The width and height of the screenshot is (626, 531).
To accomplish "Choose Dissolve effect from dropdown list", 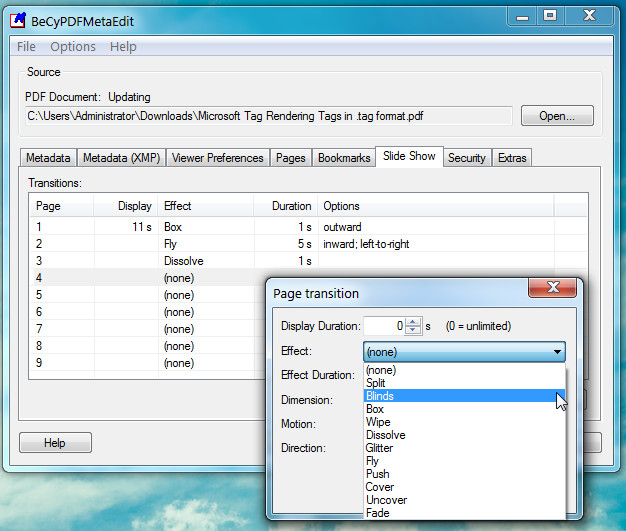I will coord(464,435).
